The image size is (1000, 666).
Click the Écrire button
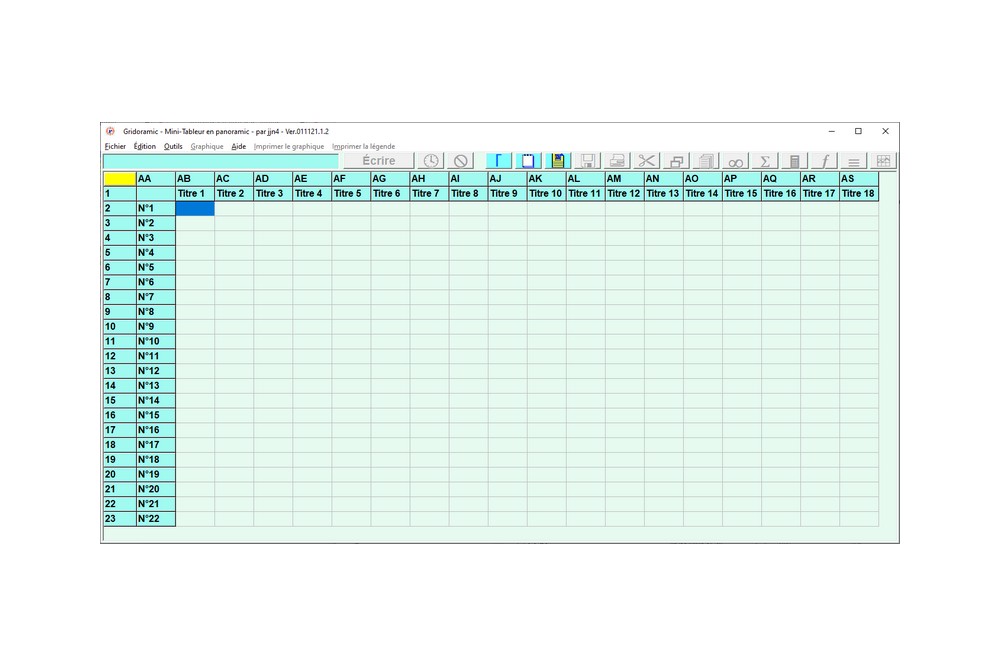coord(379,161)
